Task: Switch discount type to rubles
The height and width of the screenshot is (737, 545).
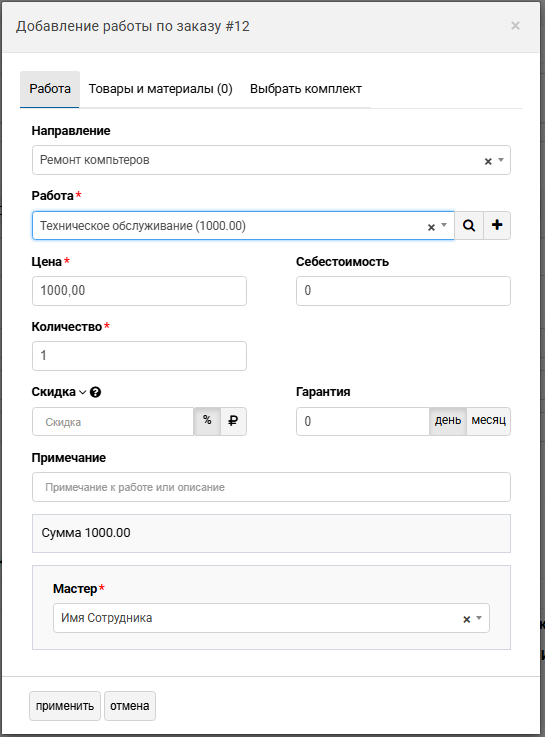Action: 233,421
